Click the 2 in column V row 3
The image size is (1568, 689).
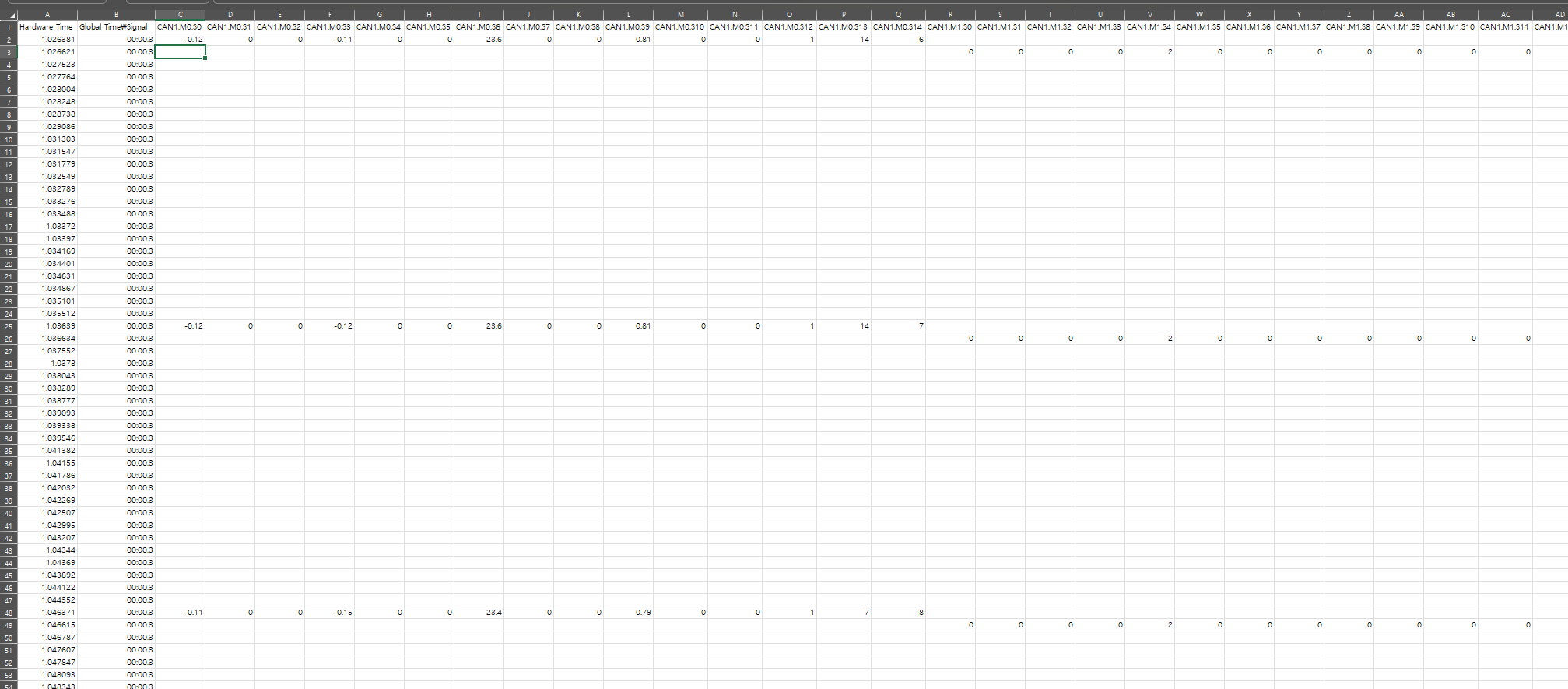[1150, 52]
